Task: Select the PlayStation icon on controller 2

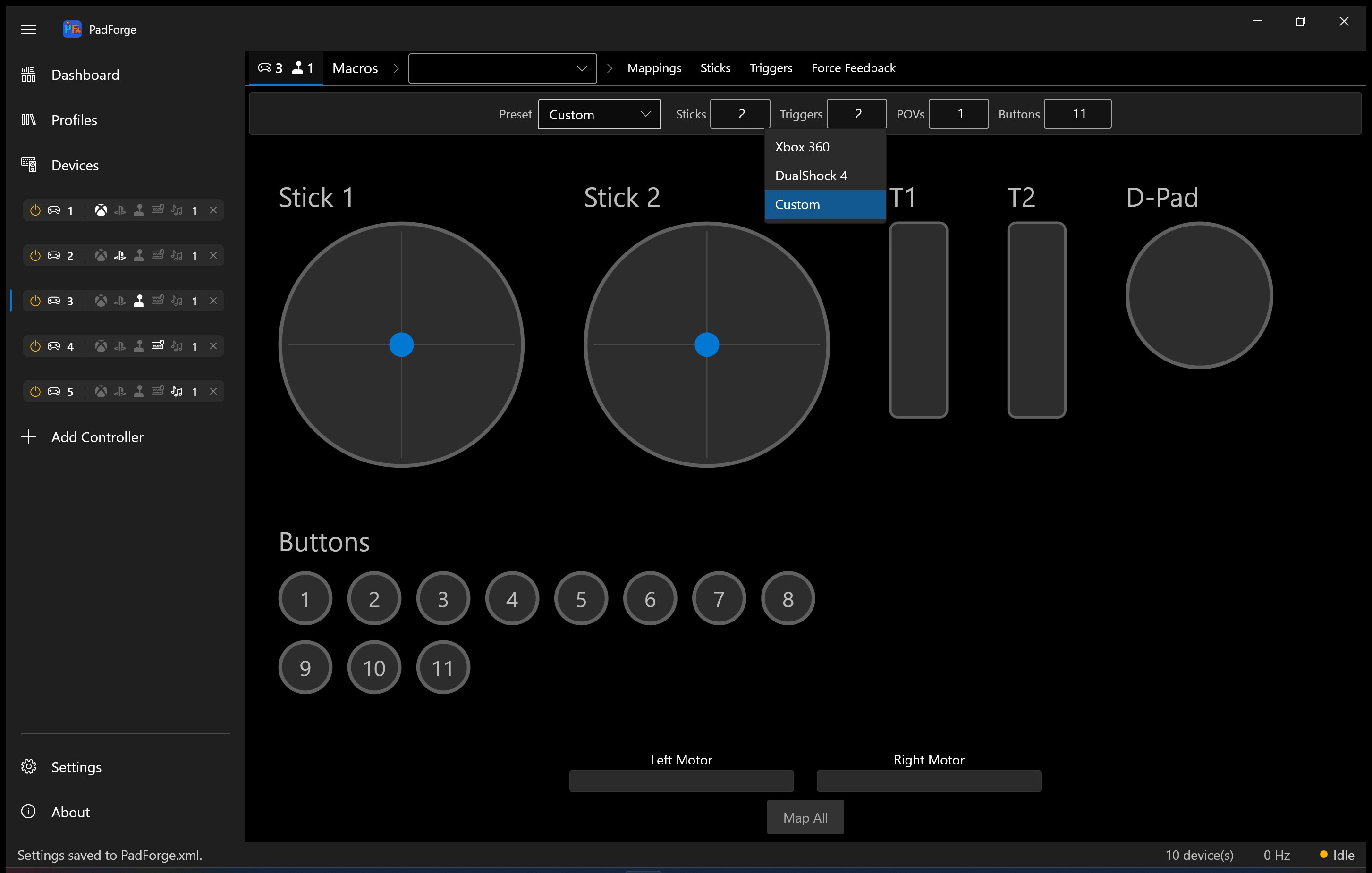Action: pos(120,256)
